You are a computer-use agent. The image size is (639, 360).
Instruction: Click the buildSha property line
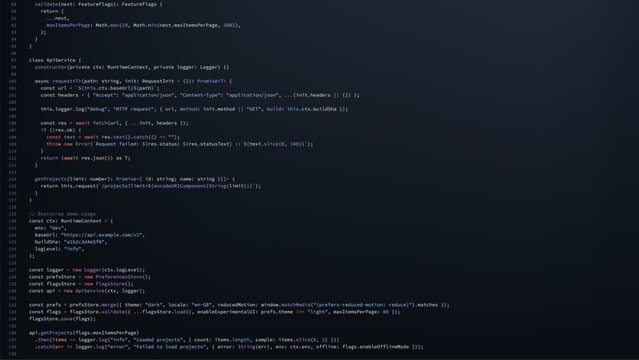(71, 242)
